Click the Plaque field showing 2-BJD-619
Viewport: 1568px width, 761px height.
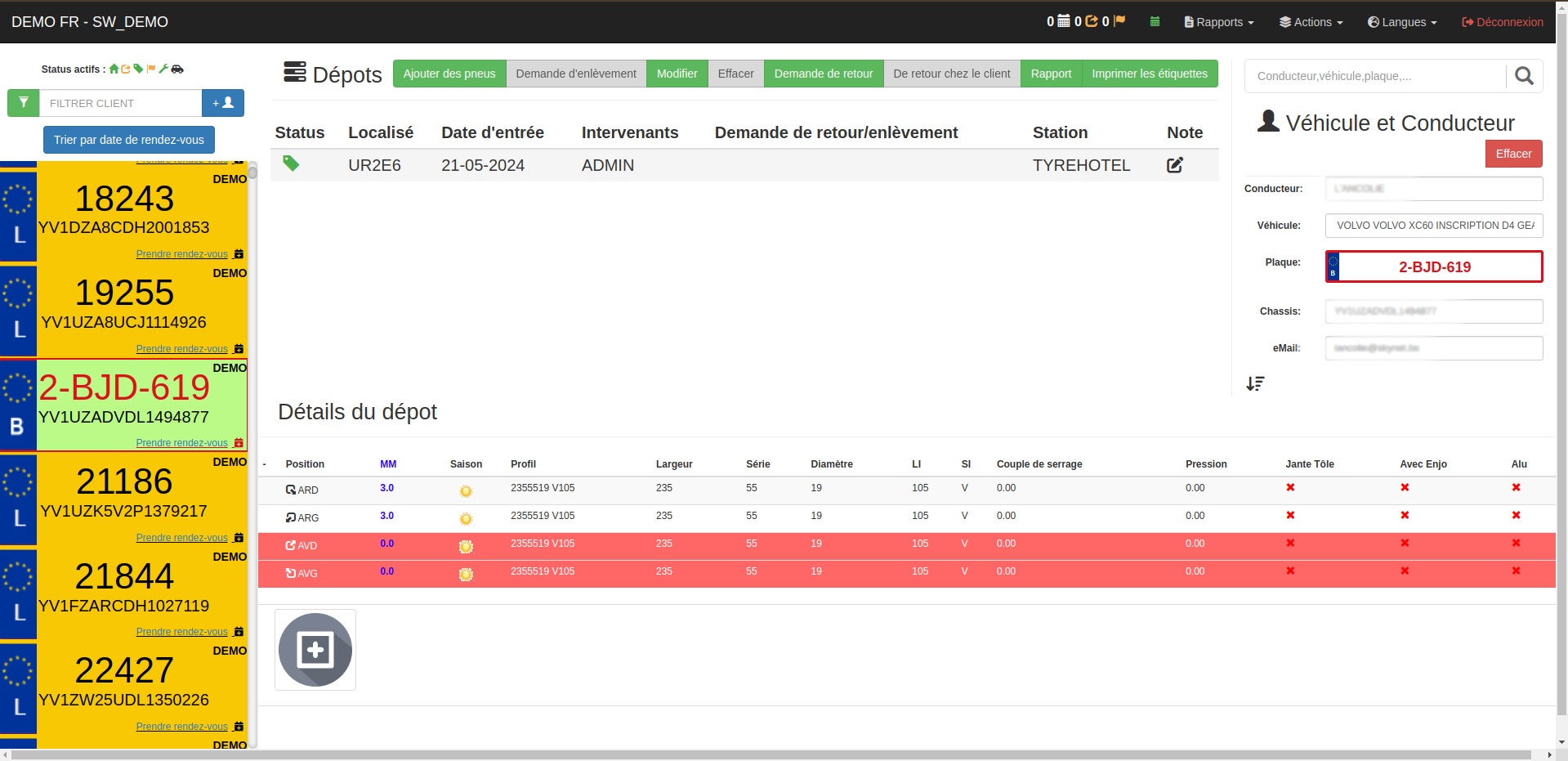[1434, 266]
